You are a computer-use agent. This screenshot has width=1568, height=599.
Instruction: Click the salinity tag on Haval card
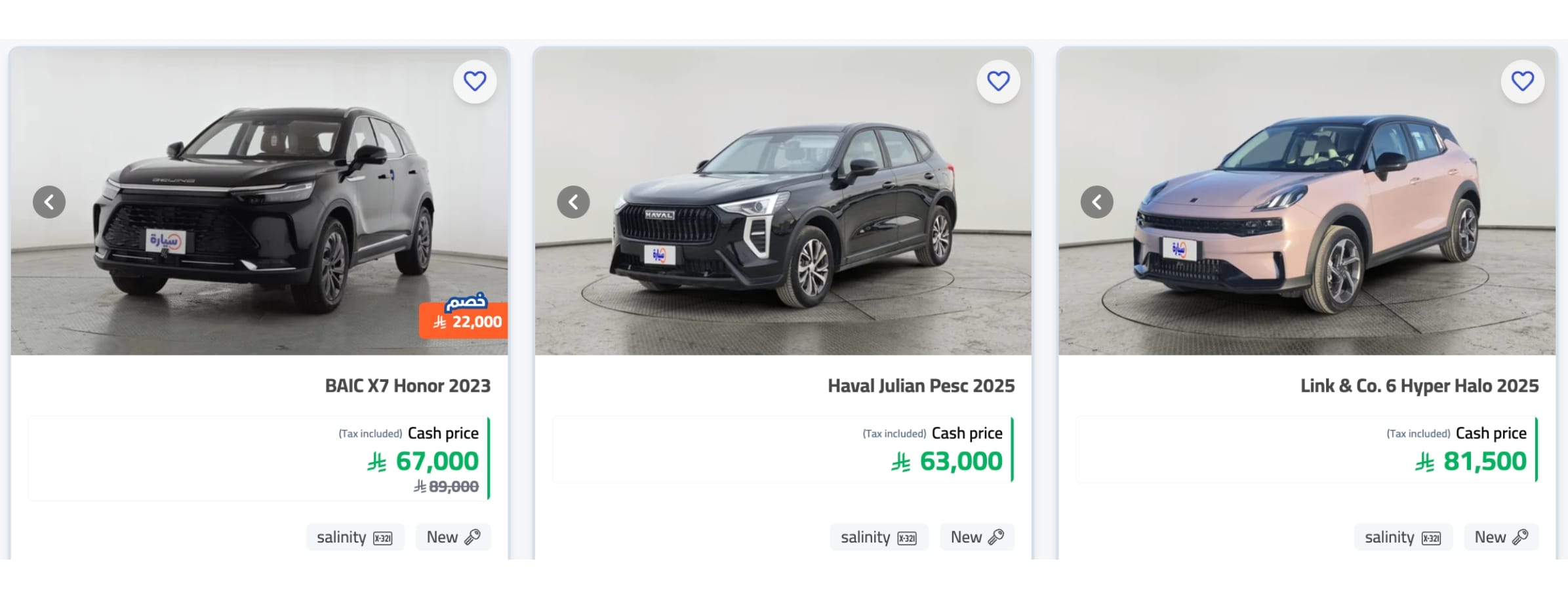[x=879, y=537]
